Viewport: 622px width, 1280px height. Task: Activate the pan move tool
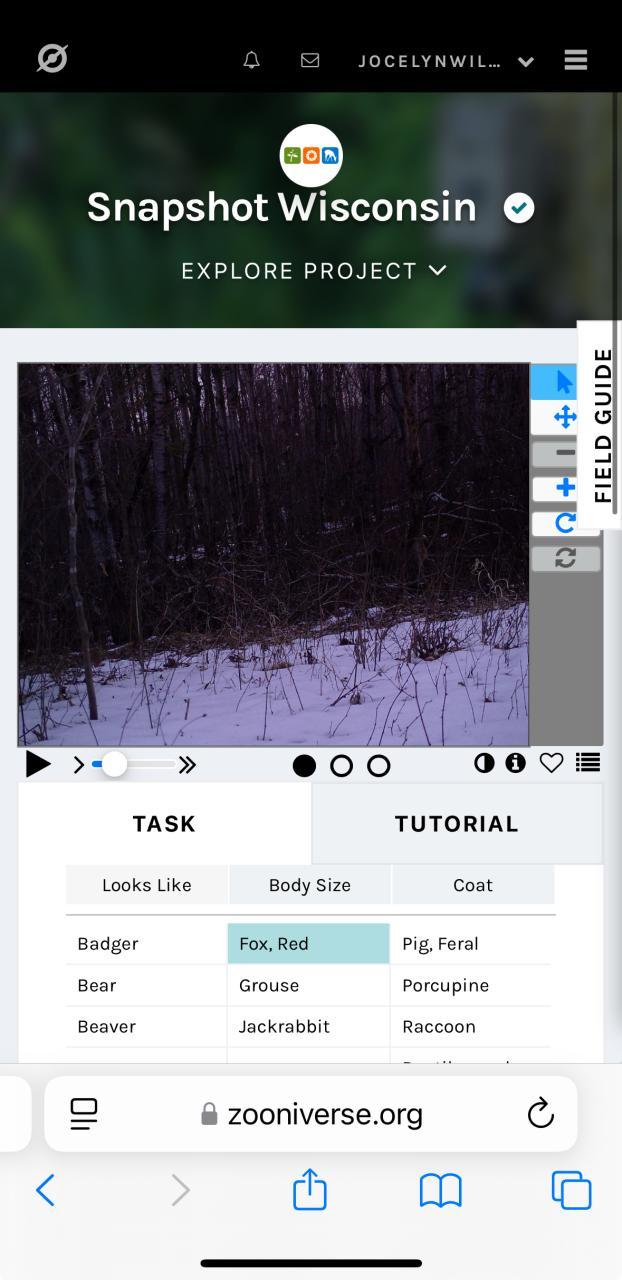[565, 417]
